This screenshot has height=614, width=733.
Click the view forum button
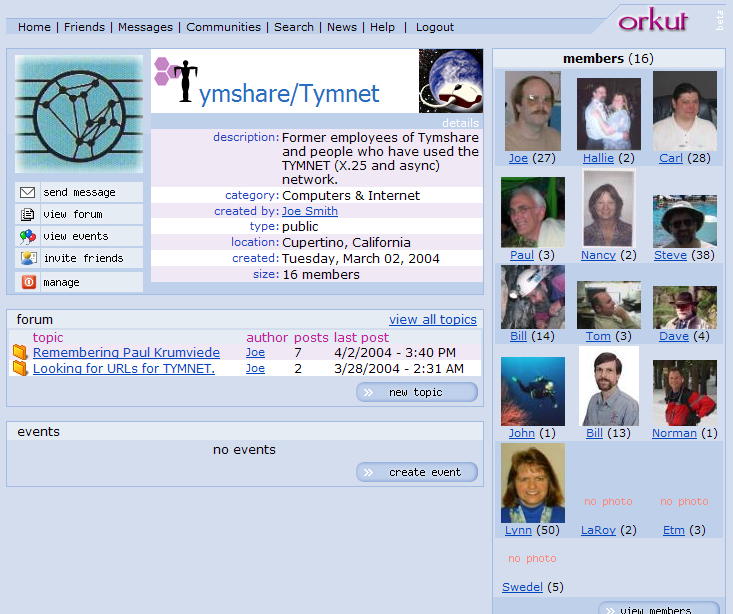click(79, 214)
